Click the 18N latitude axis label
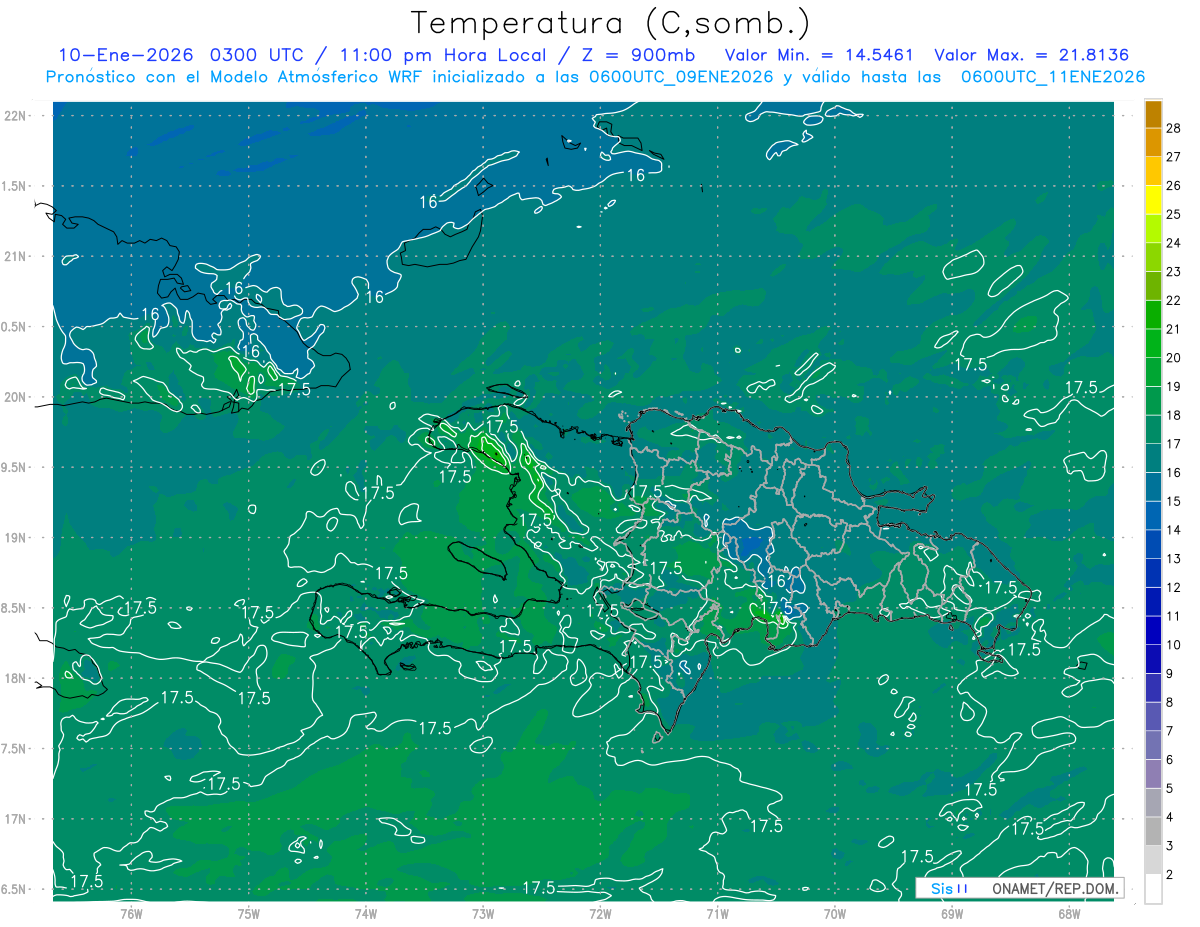 pos(15,678)
